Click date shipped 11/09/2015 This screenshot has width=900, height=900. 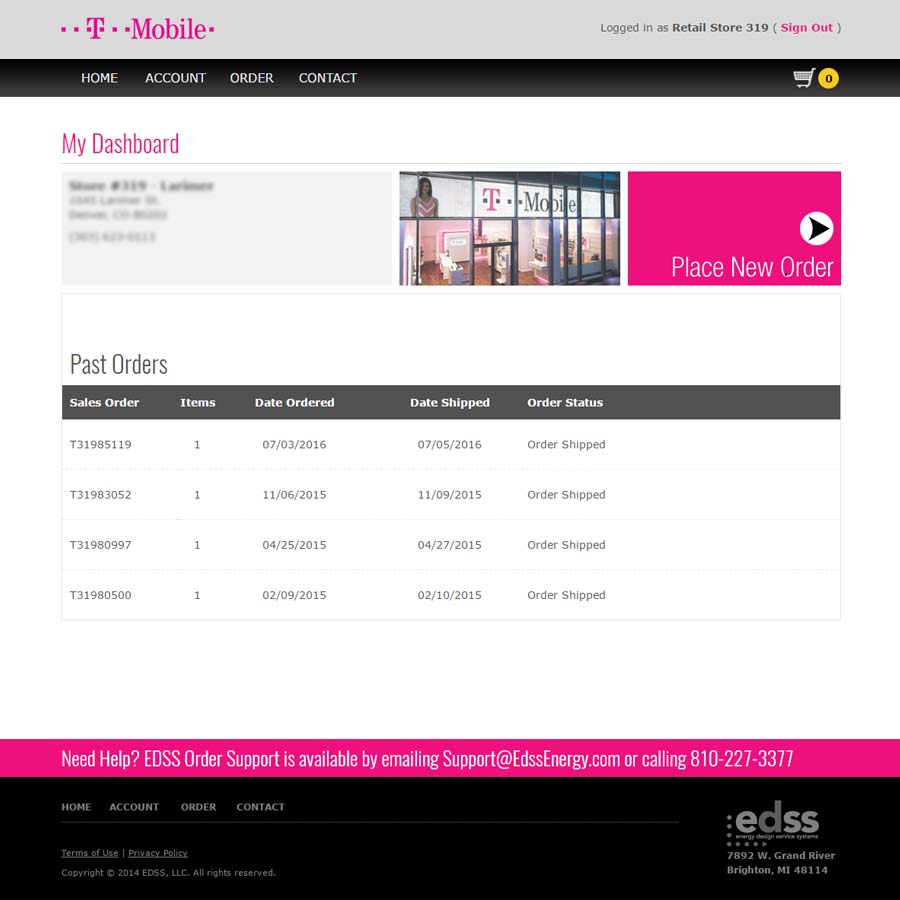(449, 495)
